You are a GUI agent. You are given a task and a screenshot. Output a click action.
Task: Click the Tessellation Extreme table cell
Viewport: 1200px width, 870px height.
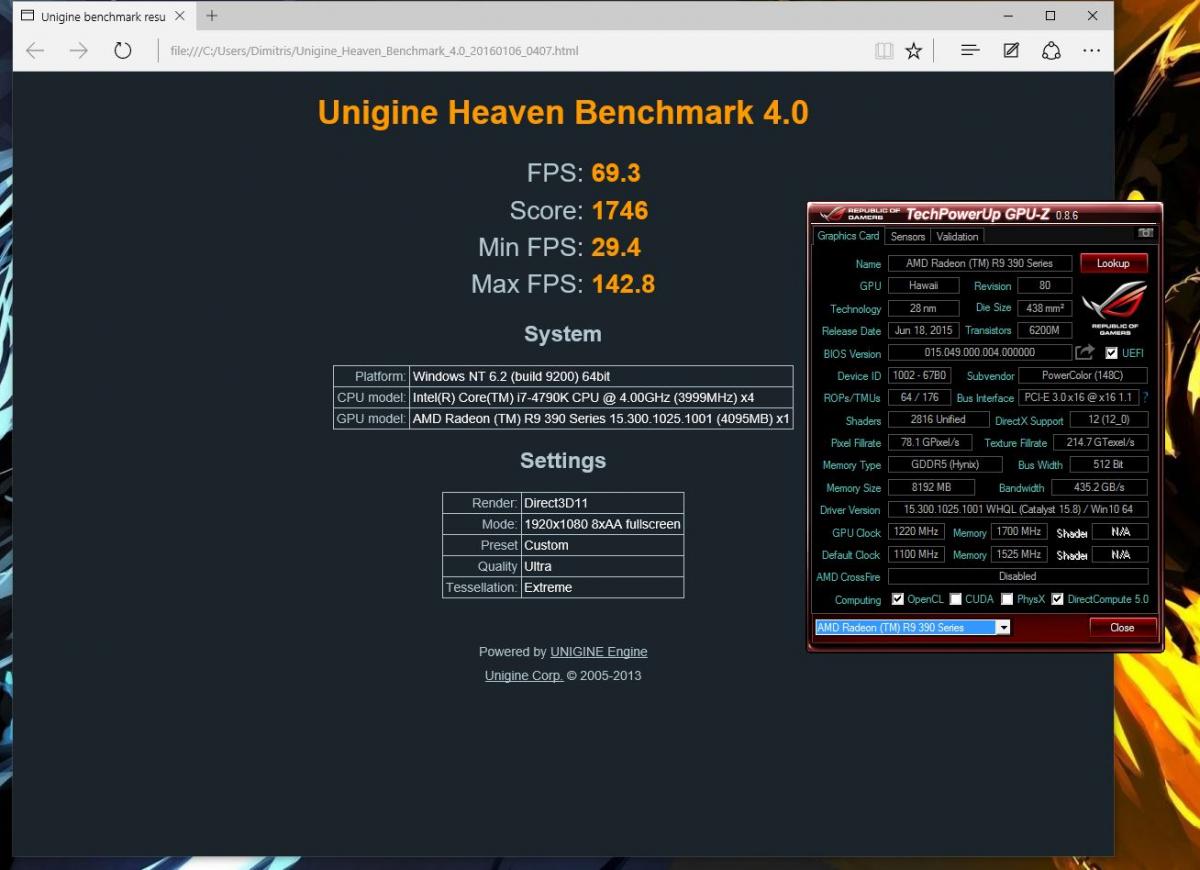(x=602, y=587)
